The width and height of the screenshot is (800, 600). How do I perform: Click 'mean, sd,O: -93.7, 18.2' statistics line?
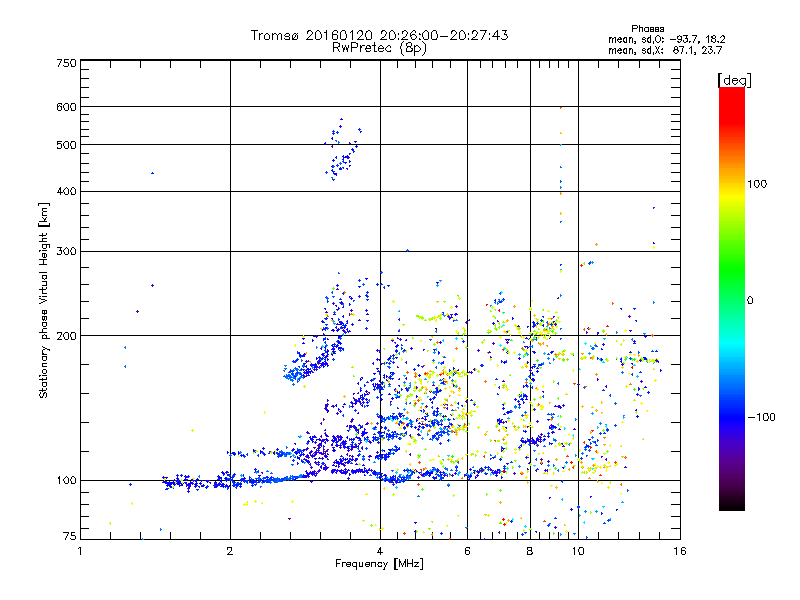click(666, 39)
